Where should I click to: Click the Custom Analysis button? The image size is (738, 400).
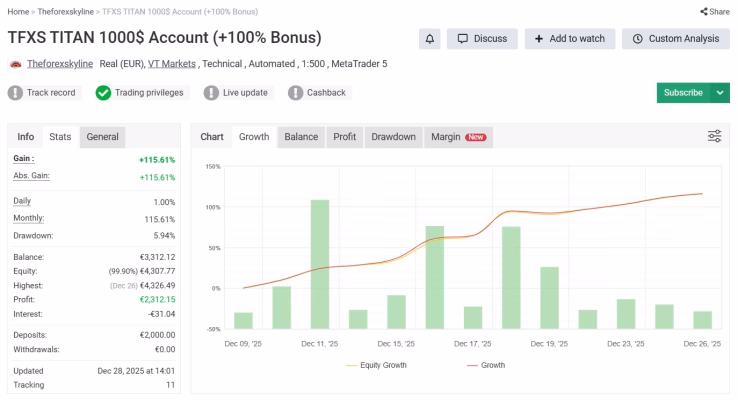pos(675,38)
